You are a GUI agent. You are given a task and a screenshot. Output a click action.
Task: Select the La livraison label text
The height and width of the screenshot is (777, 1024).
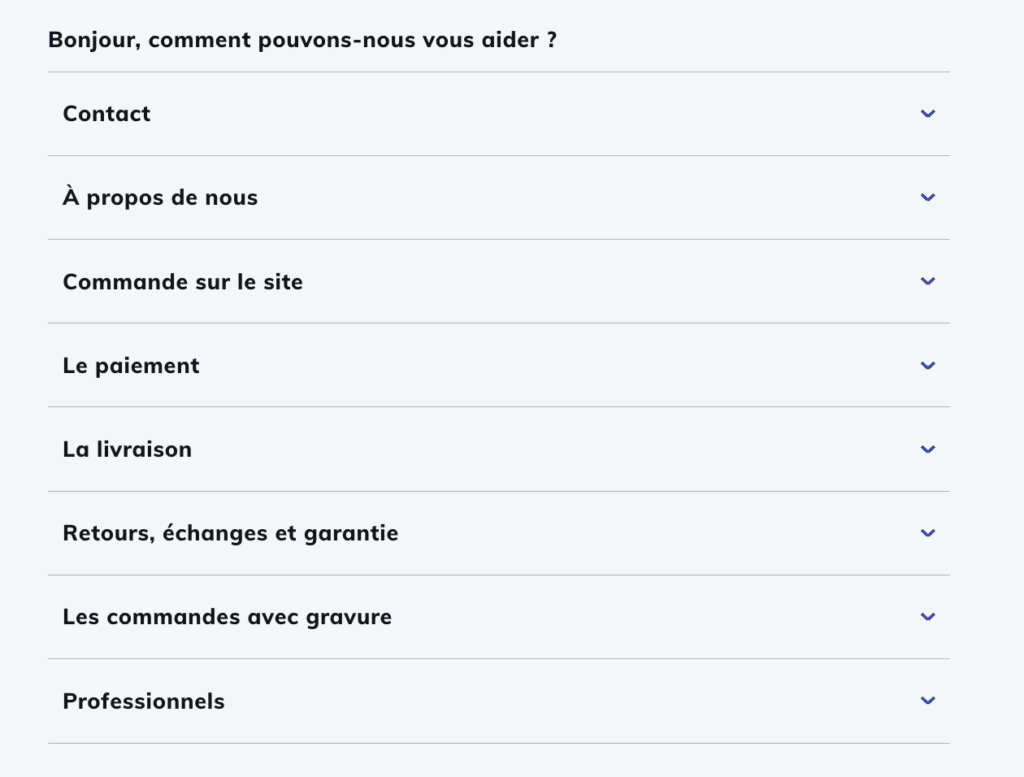pyautogui.click(x=127, y=450)
